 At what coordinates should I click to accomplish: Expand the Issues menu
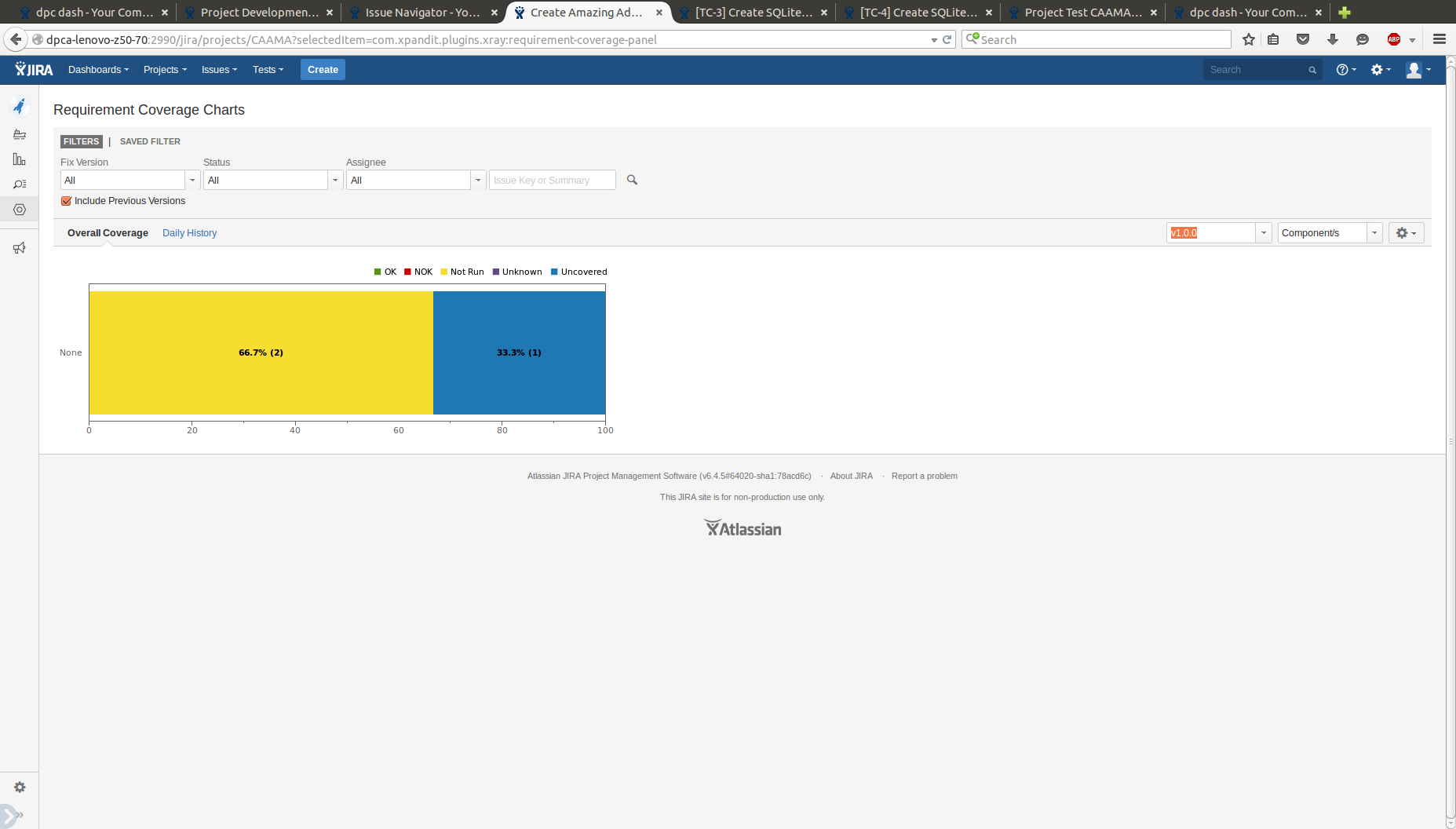219,70
